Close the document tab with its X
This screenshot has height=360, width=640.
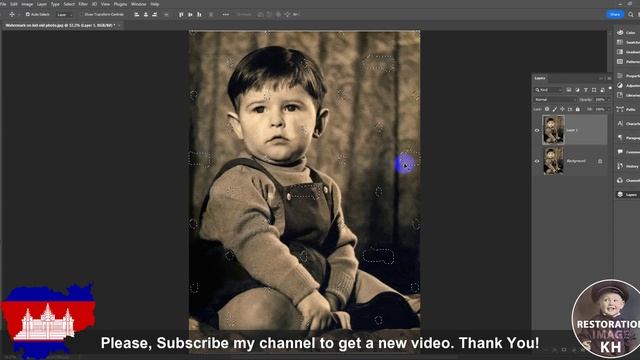tap(119, 25)
